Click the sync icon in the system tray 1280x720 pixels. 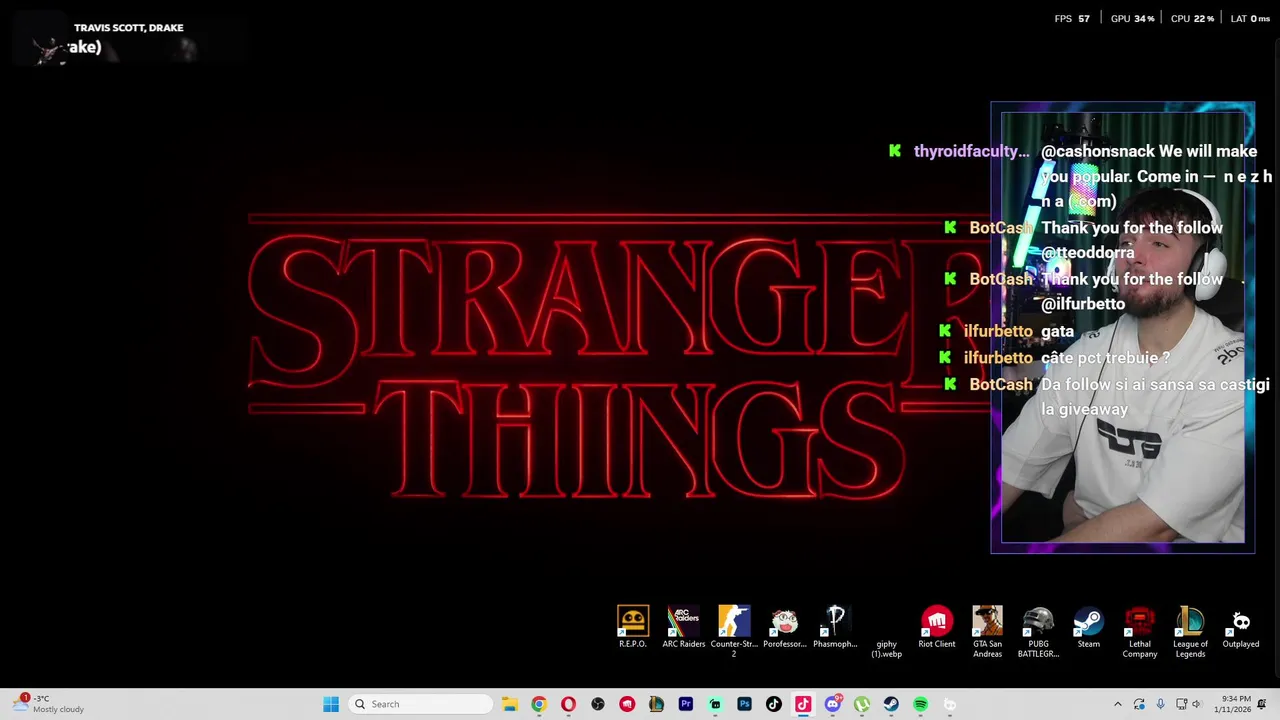click(x=1139, y=704)
